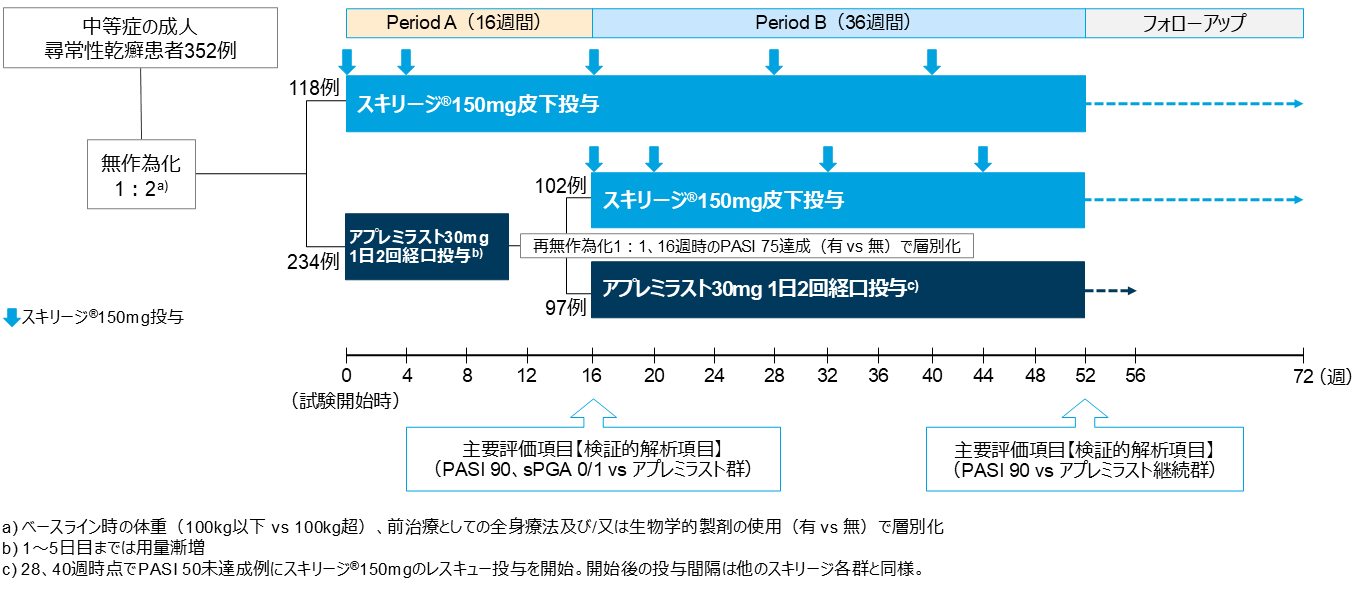Viewport: 1360px width, 590px height.
Task: Click the 102例 label
Action: (x=560, y=186)
